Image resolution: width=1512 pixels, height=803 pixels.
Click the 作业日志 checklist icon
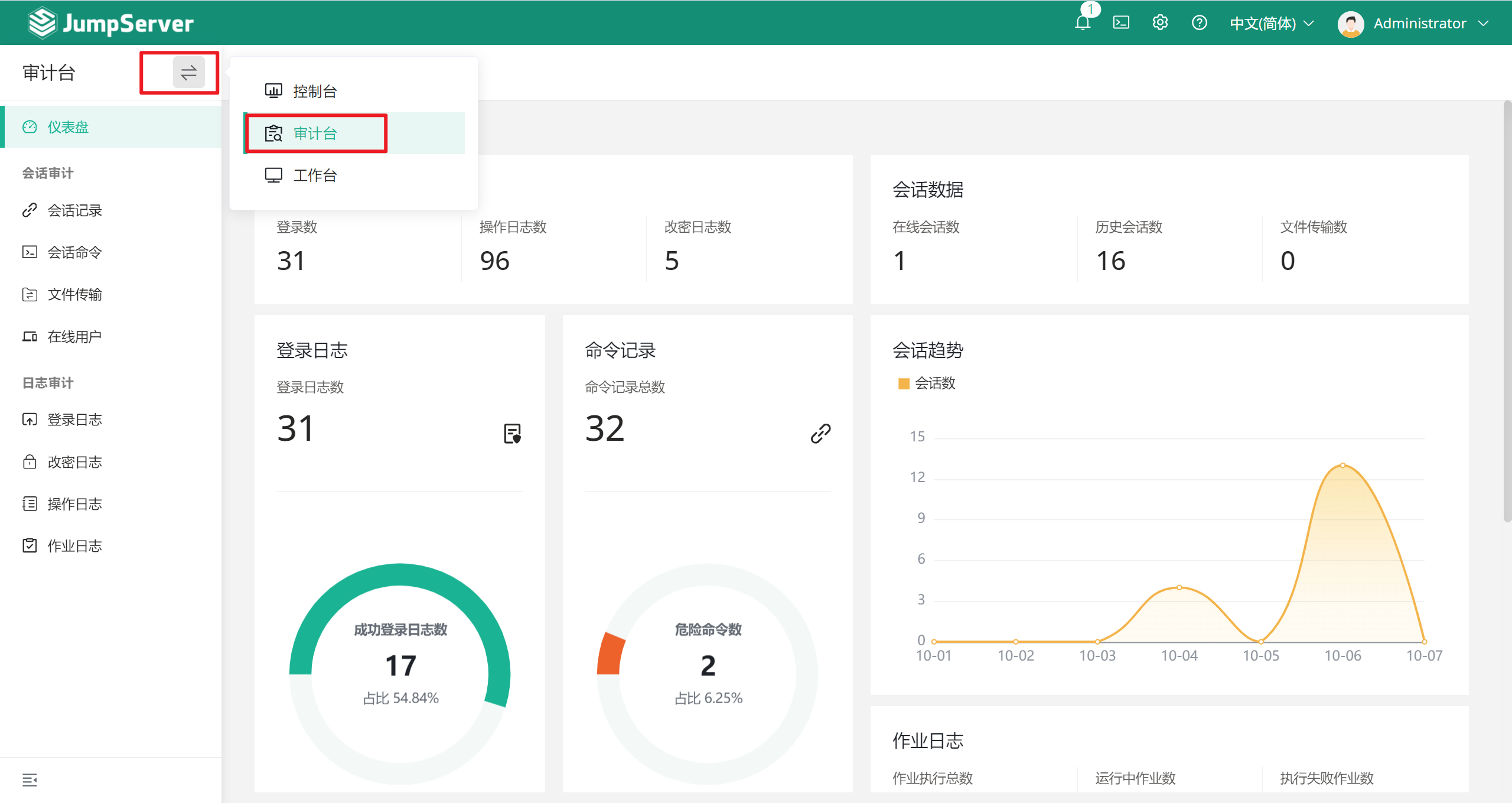[30, 546]
